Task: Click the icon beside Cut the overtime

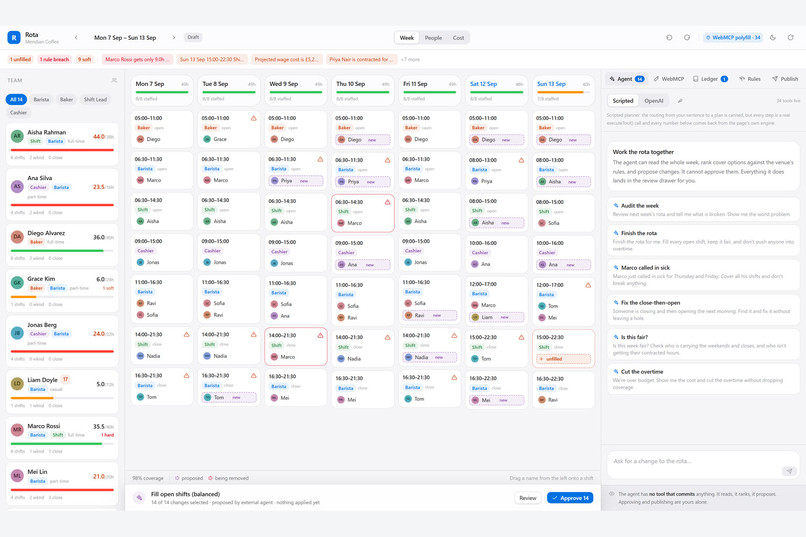Action: [x=616, y=372]
